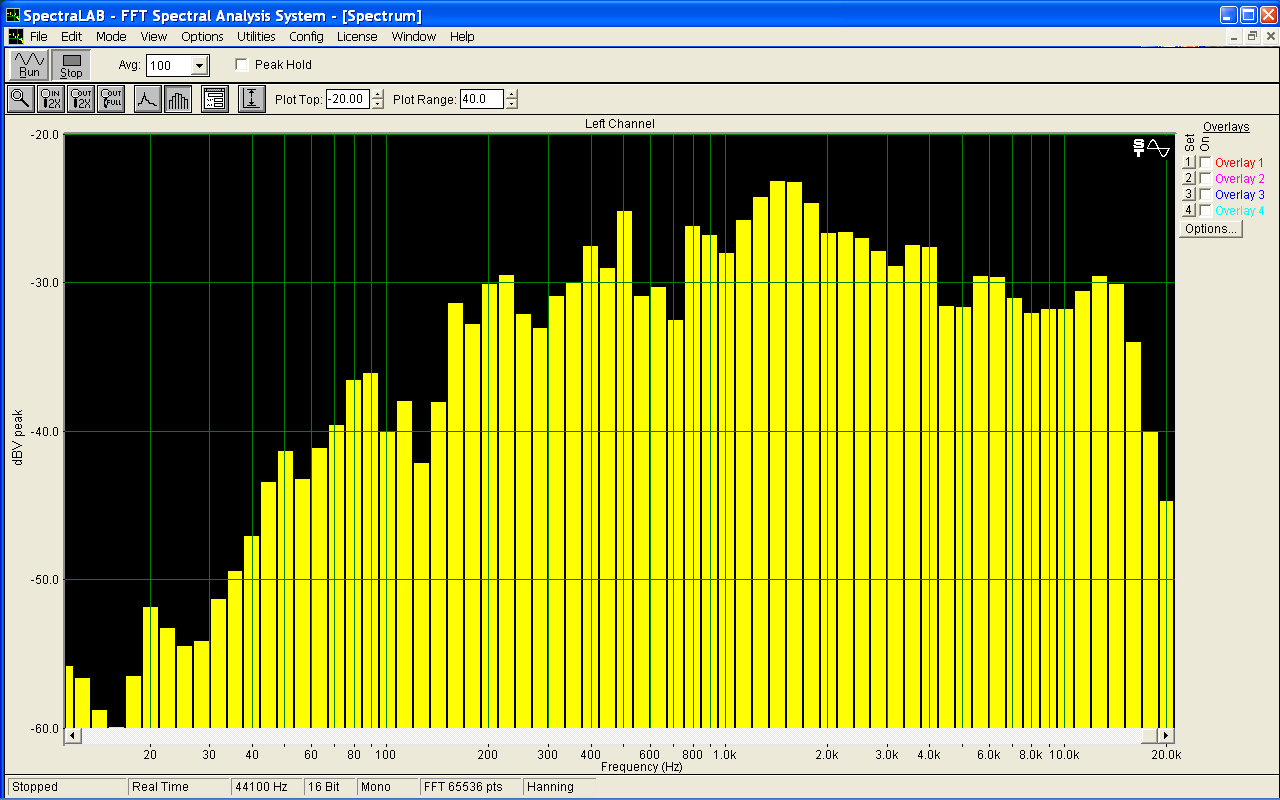Screen dimensions: 1280x800
Task: Click the Set 2 overlay button
Action: pos(1189,179)
